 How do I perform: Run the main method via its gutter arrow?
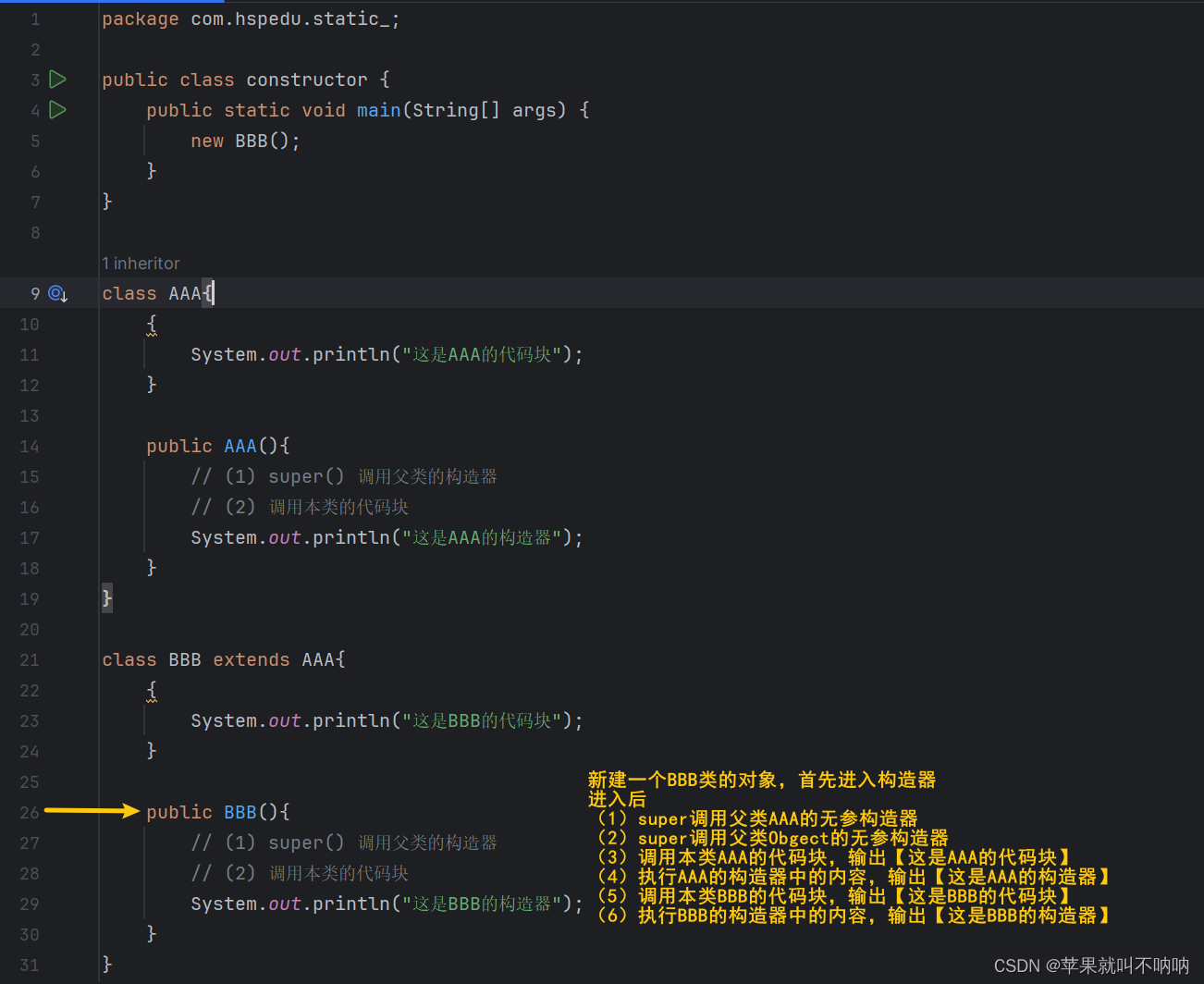(x=57, y=110)
